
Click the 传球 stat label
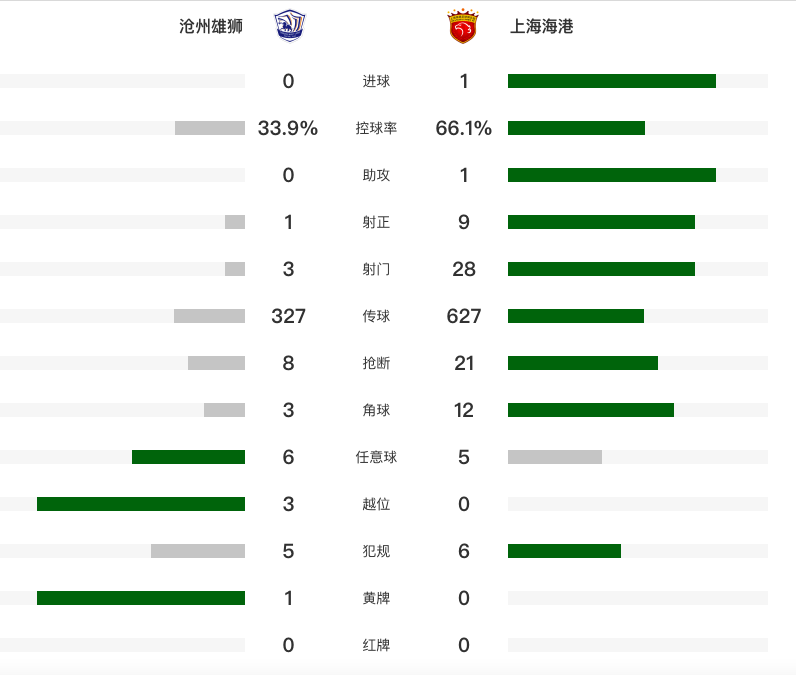(376, 316)
